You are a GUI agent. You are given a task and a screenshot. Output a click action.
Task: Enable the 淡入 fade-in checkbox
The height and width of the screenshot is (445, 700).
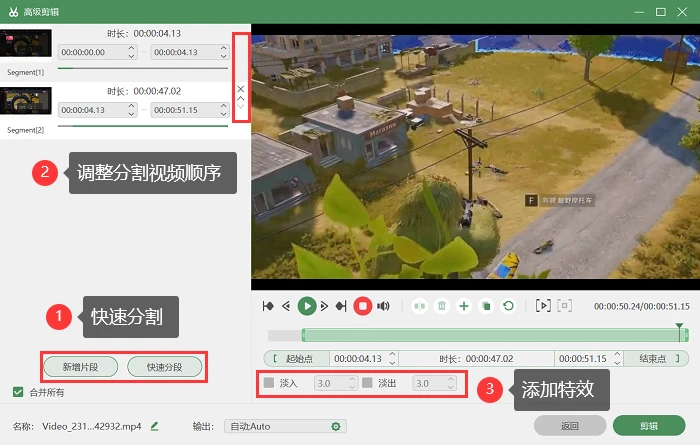(x=269, y=383)
